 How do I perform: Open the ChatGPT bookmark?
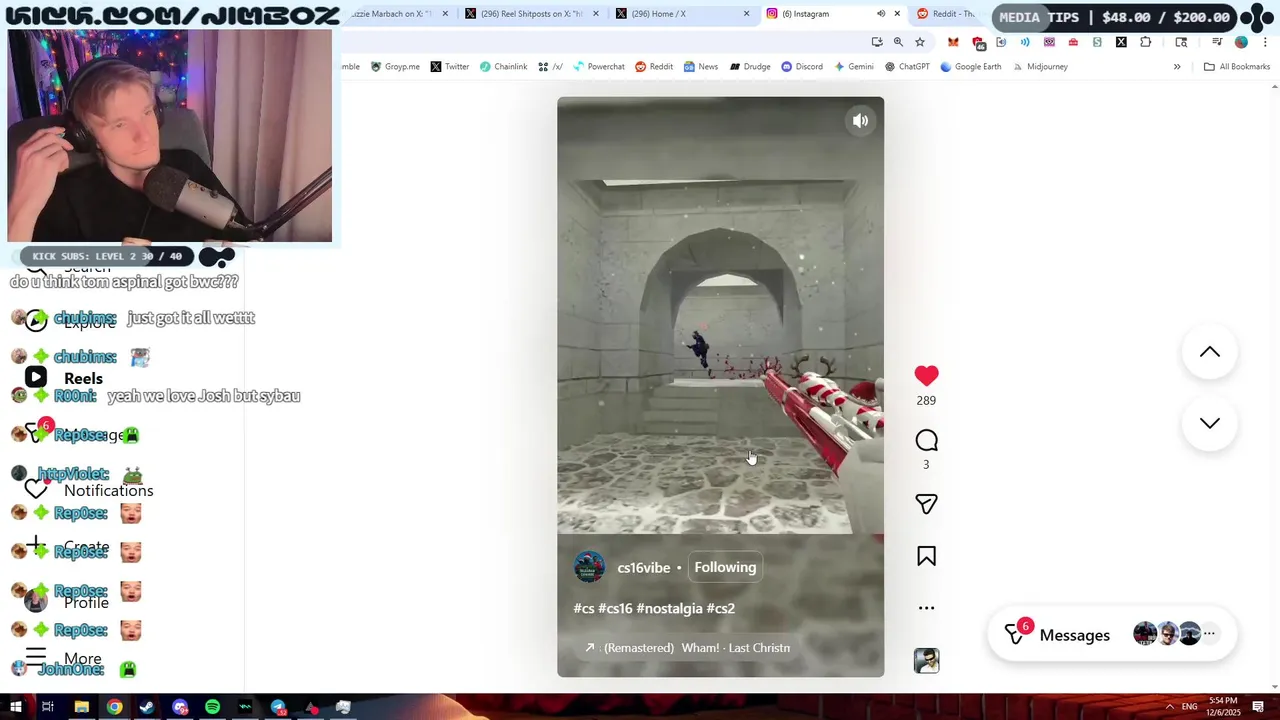907,67
